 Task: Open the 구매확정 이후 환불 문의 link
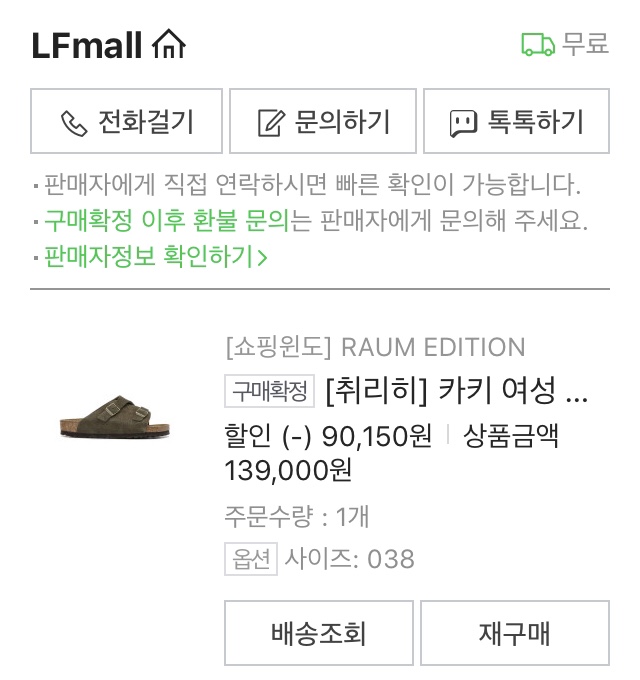(x=166, y=221)
